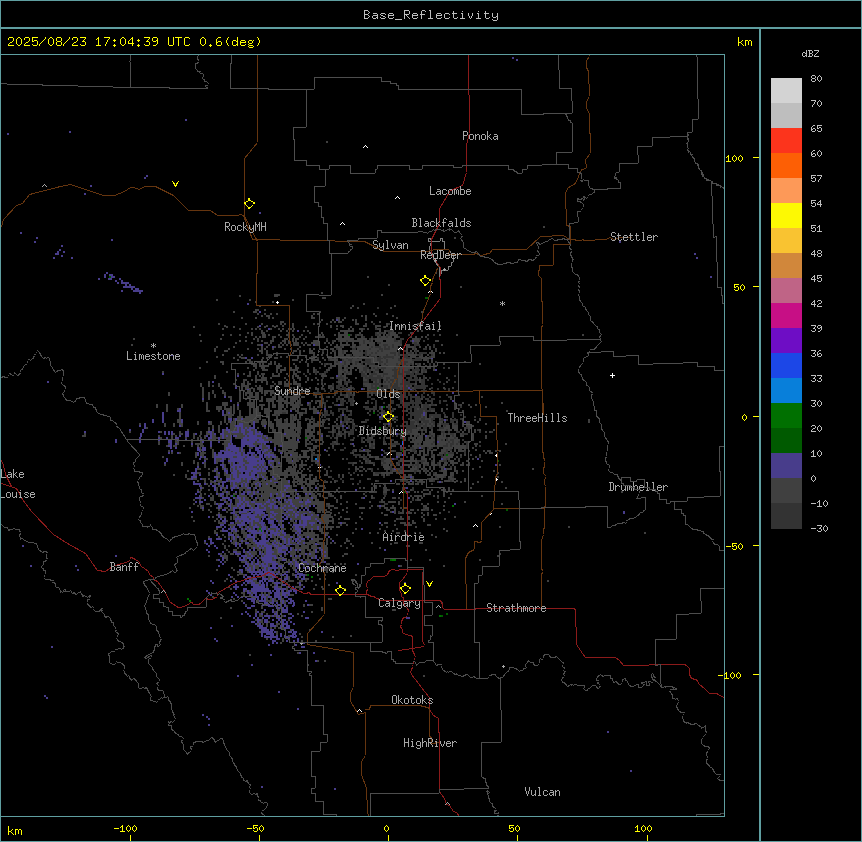Image resolution: width=862 pixels, height=842 pixels.
Task: Choose the light orange 54-57 dBZ swatch
Action: 786,191
